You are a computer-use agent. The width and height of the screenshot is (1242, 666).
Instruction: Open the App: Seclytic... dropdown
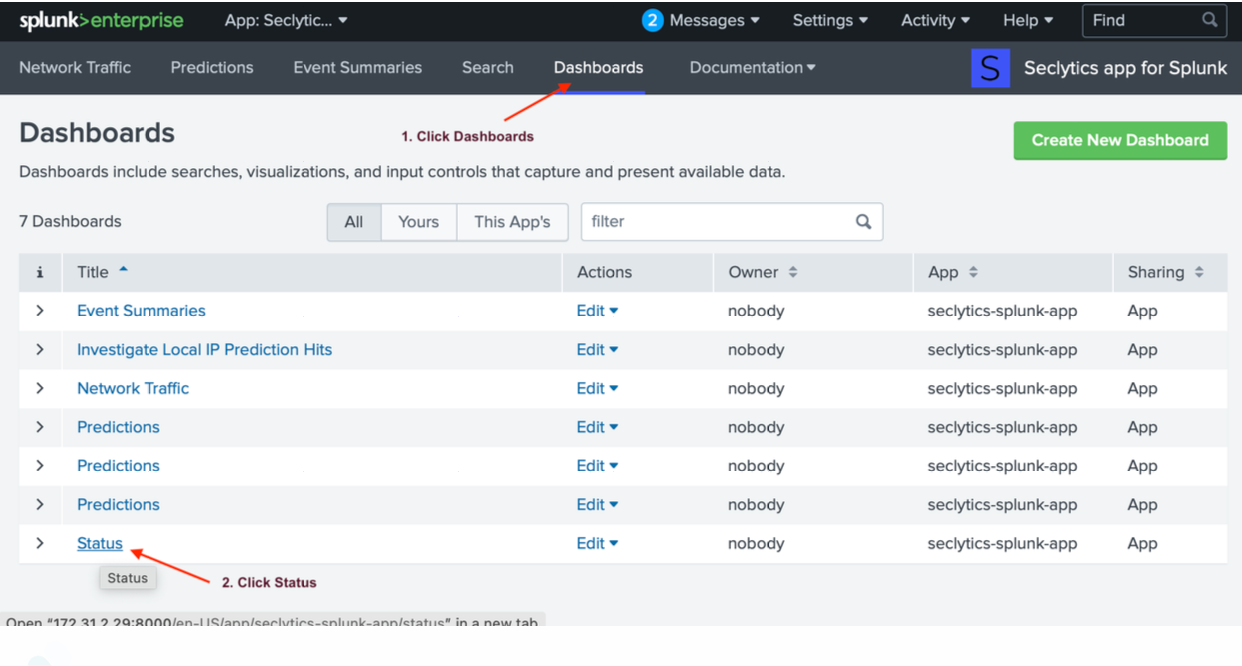(x=286, y=20)
